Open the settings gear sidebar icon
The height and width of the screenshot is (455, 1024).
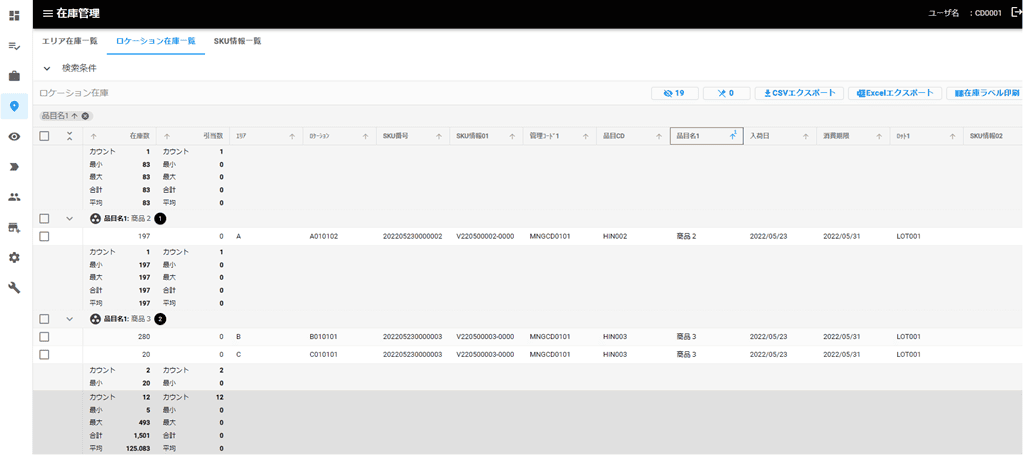point(14,257)
